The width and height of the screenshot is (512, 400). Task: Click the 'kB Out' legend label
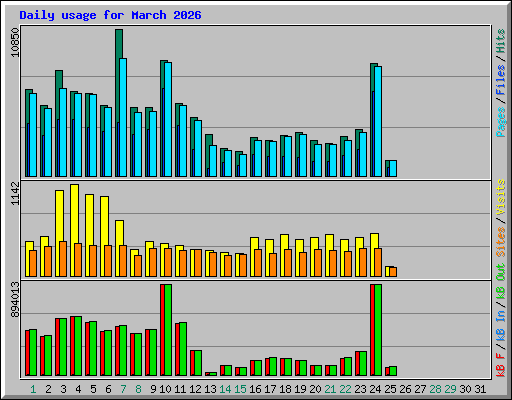click(500, 282)
